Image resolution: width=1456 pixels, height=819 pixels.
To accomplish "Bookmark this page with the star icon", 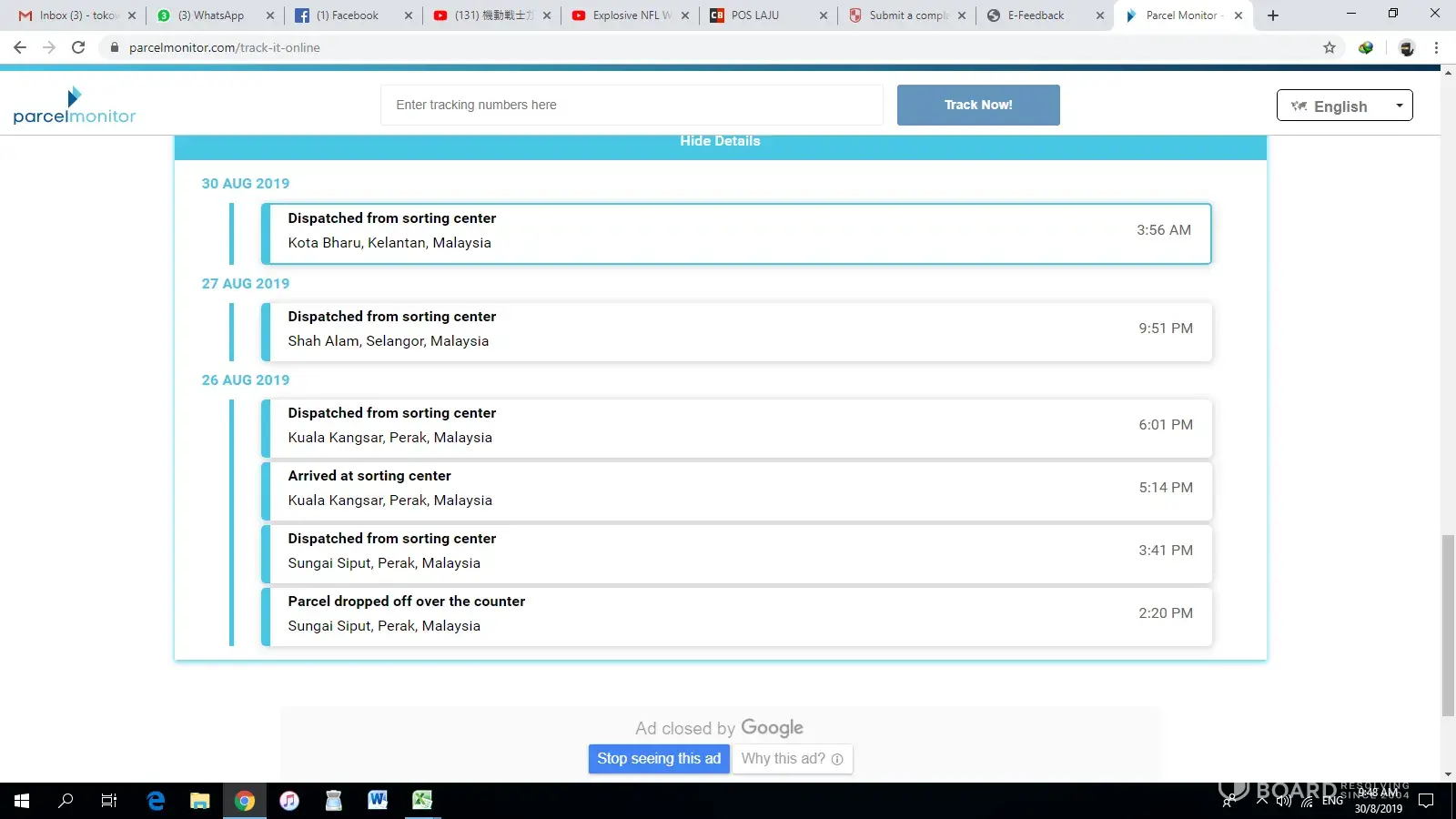I will click(1330, 47).
